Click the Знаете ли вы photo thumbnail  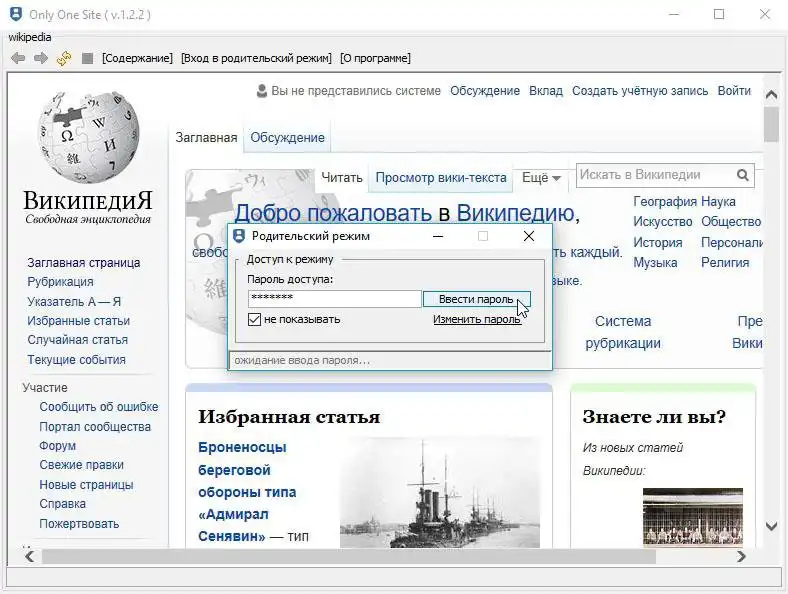pyautogui.click(x=693, y=517)
